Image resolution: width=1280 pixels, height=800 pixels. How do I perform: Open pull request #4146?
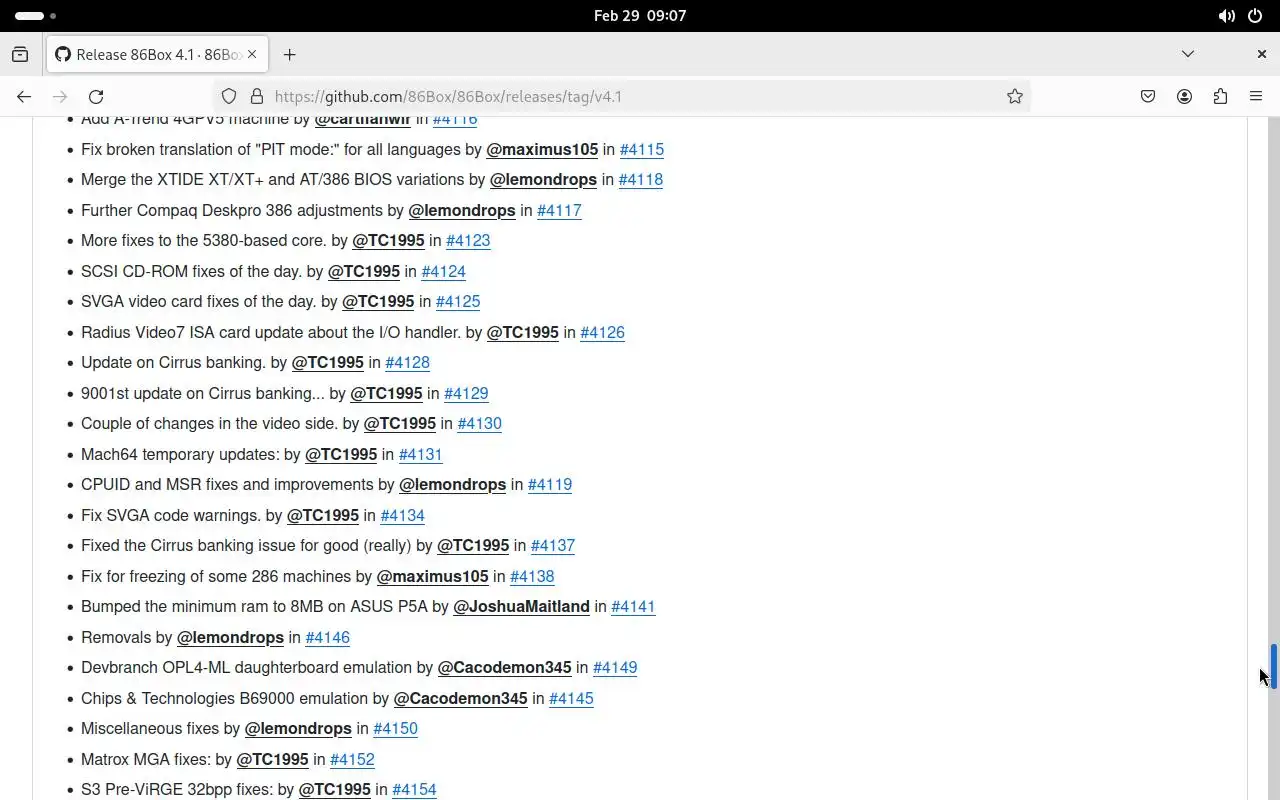coord(328,637)
